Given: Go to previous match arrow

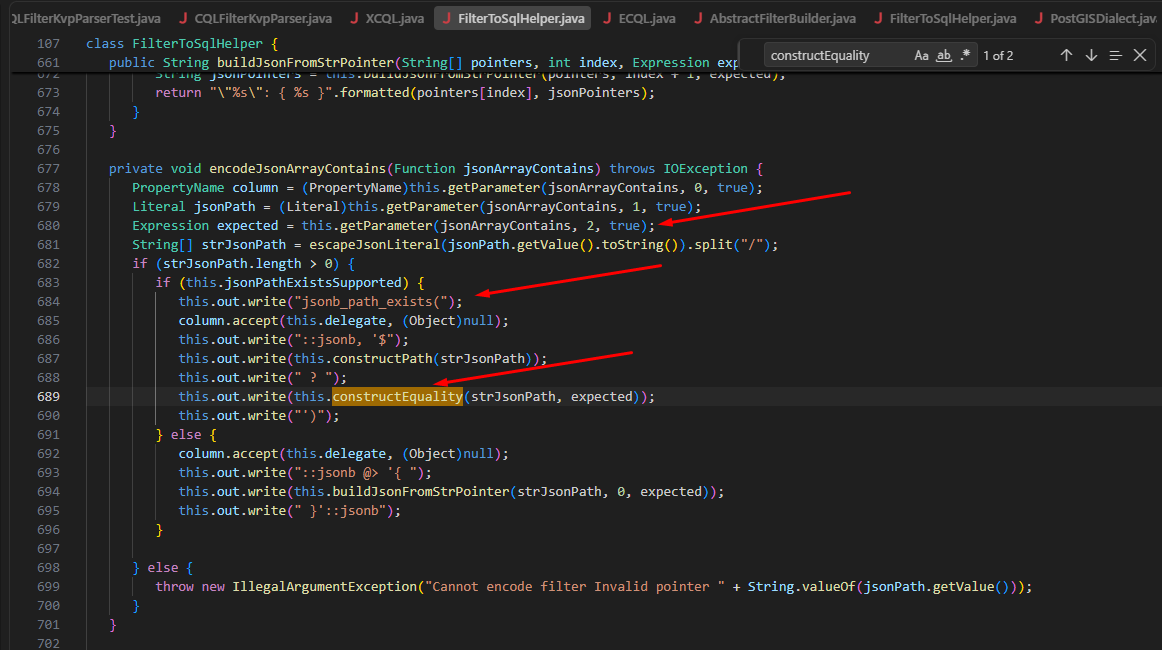Looking at the screenshot, I should [x=1066, y=56].
